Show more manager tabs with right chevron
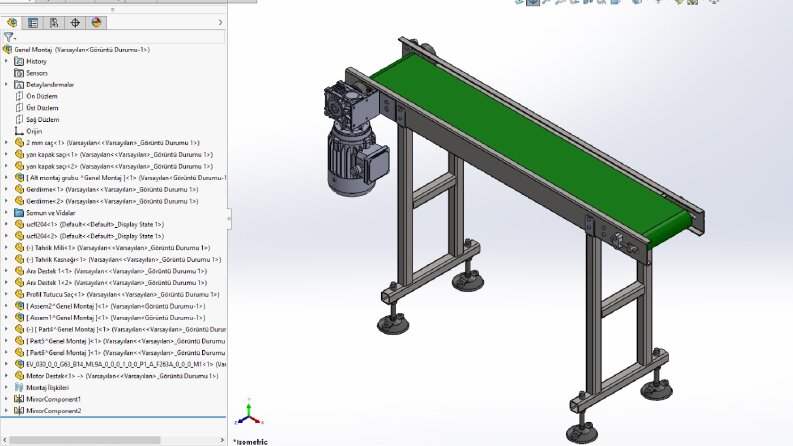 tap(220, 22)
